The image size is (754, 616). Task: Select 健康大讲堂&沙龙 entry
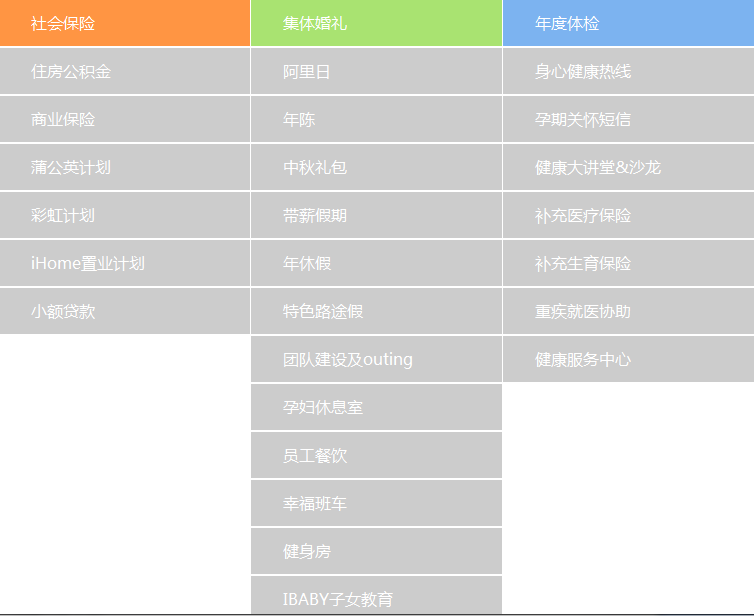coord(628,167)
